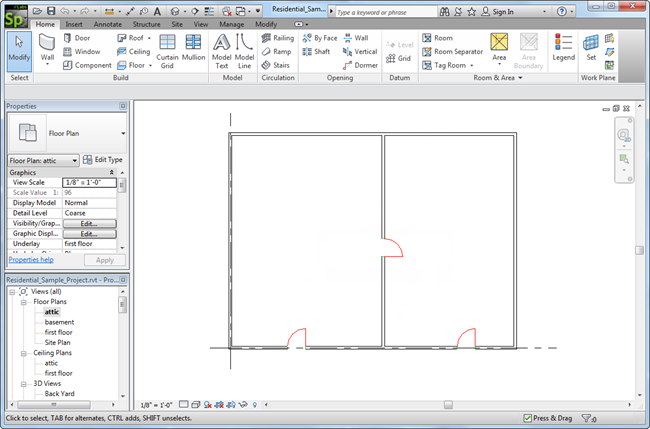Collapse the Graphics properties section

[122, 172]
